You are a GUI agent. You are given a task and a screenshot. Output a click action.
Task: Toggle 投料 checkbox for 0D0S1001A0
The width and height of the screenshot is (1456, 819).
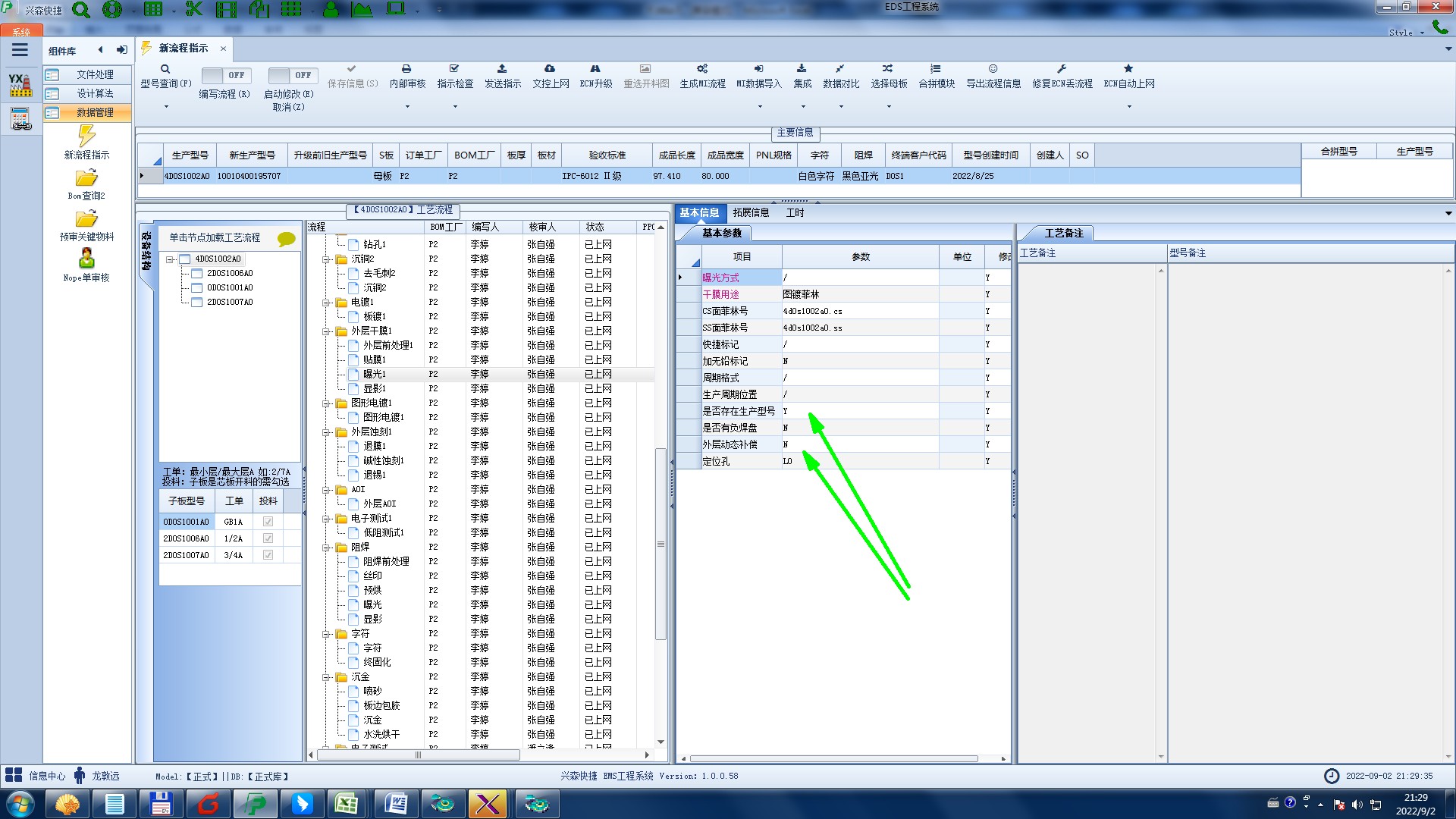pos(268,522)
